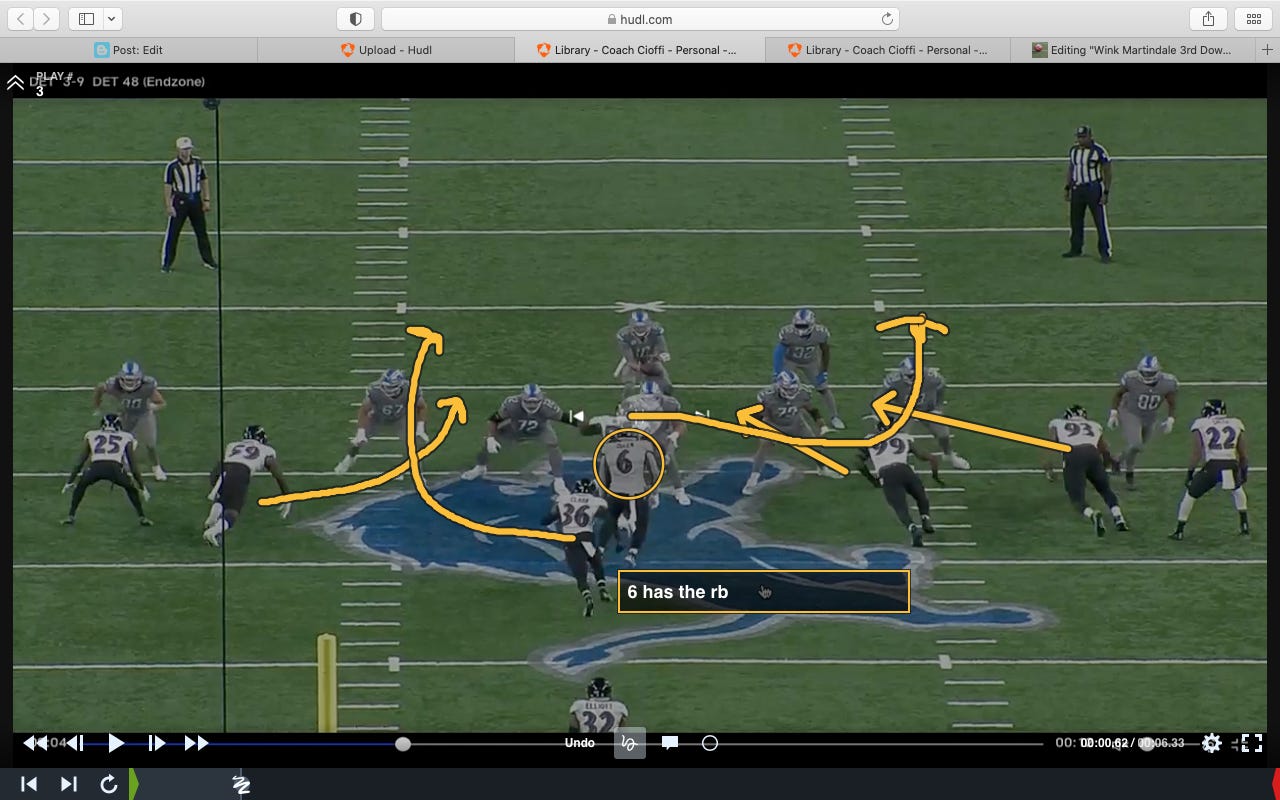1280x800 pixels.
Task: Switch to the Editing Wink Martindale tab
Action: 1132,49
